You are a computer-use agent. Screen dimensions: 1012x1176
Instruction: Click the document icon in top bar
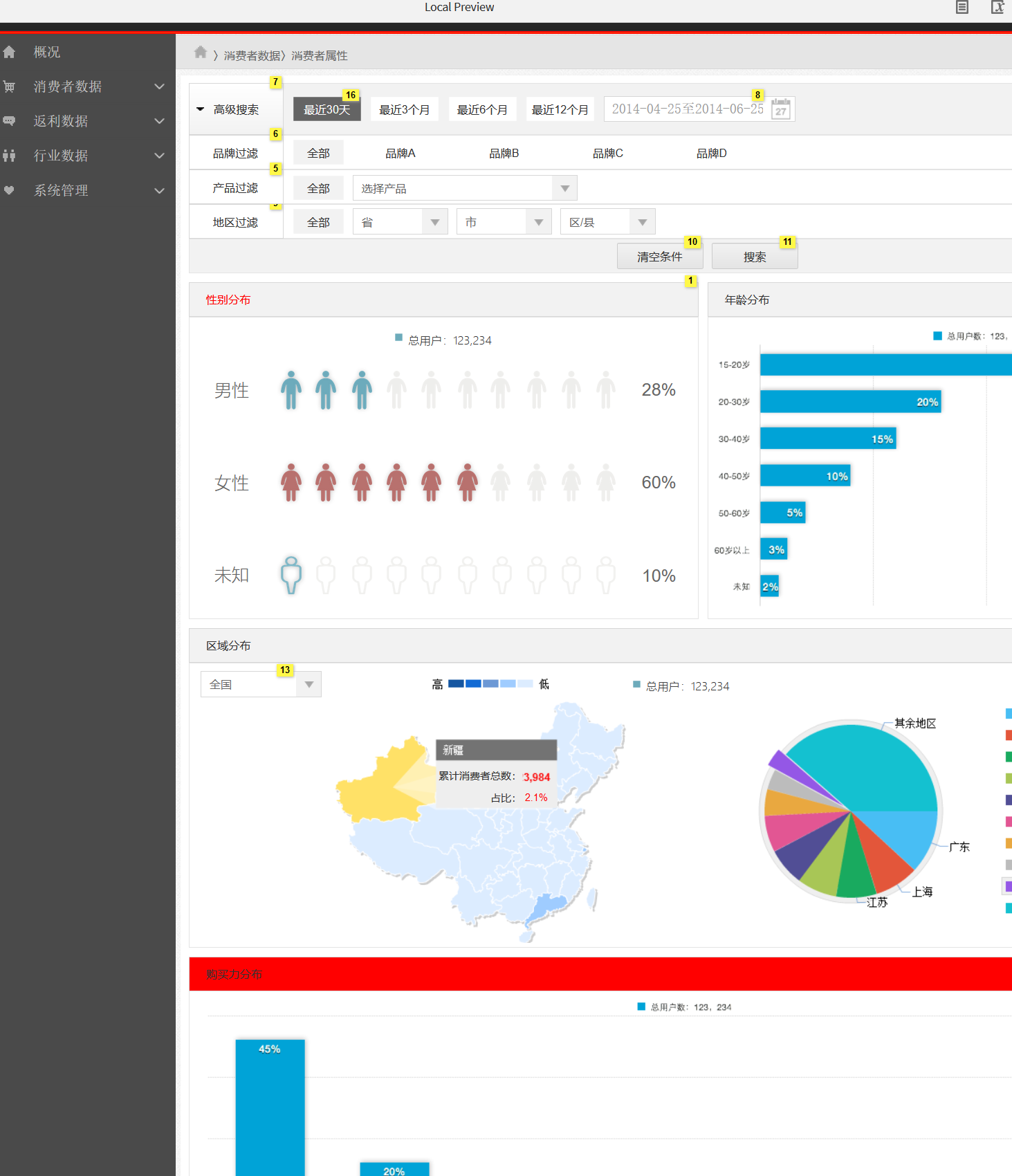pyautogui.click(x=962, y=7)
